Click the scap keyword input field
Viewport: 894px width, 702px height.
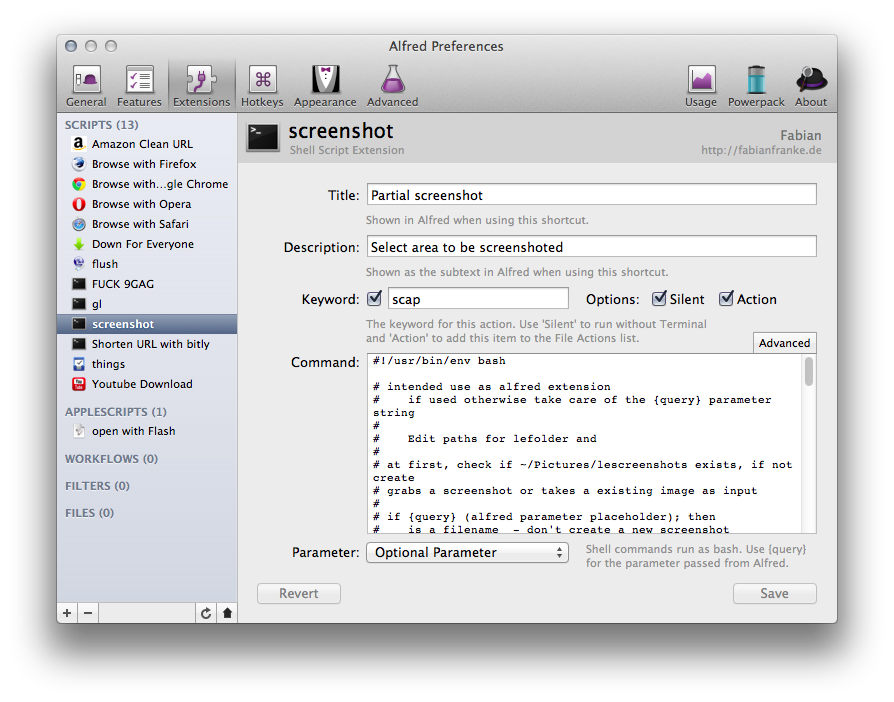point(478,298)
